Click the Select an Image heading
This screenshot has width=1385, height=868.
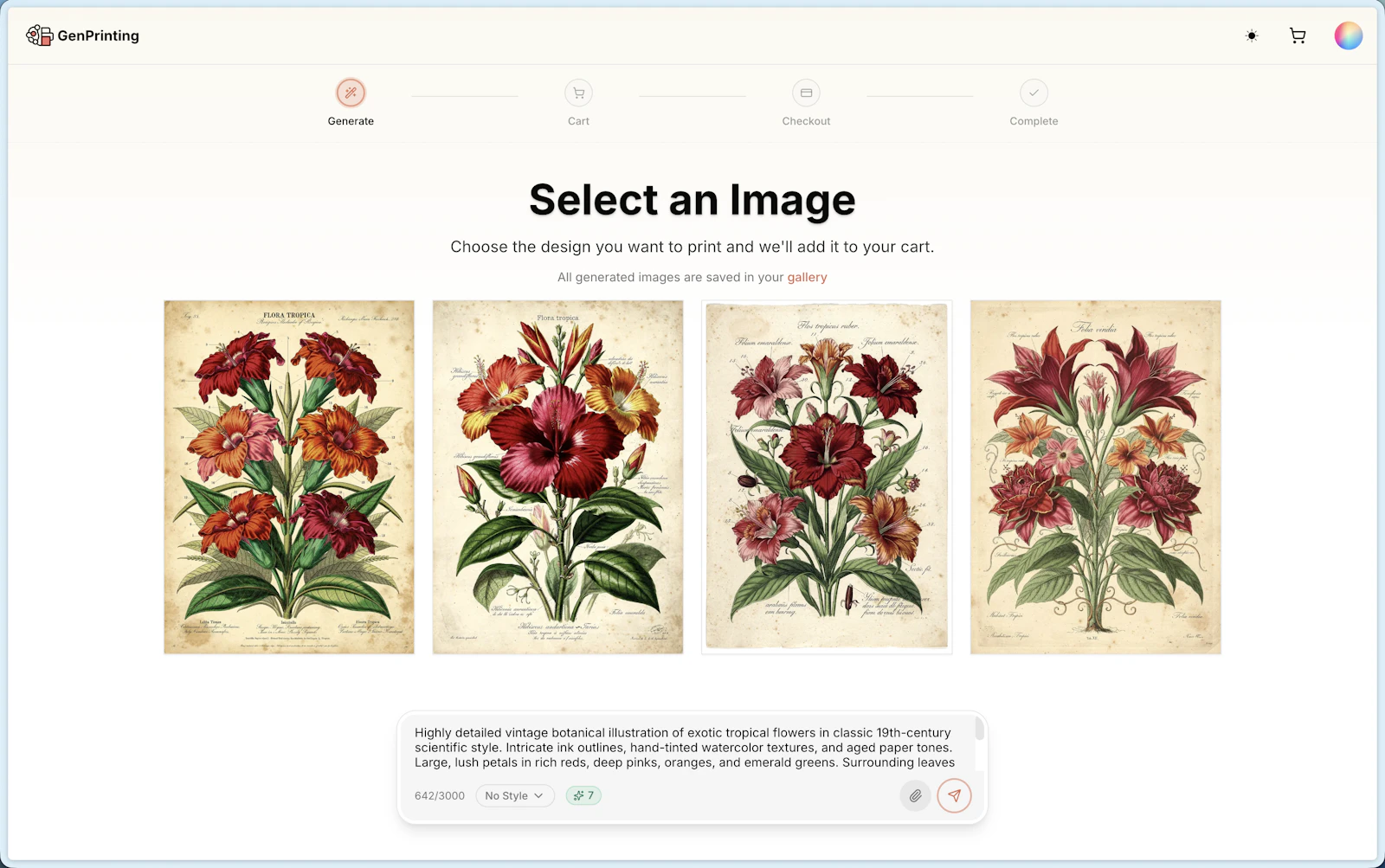(x=692, y=200)
